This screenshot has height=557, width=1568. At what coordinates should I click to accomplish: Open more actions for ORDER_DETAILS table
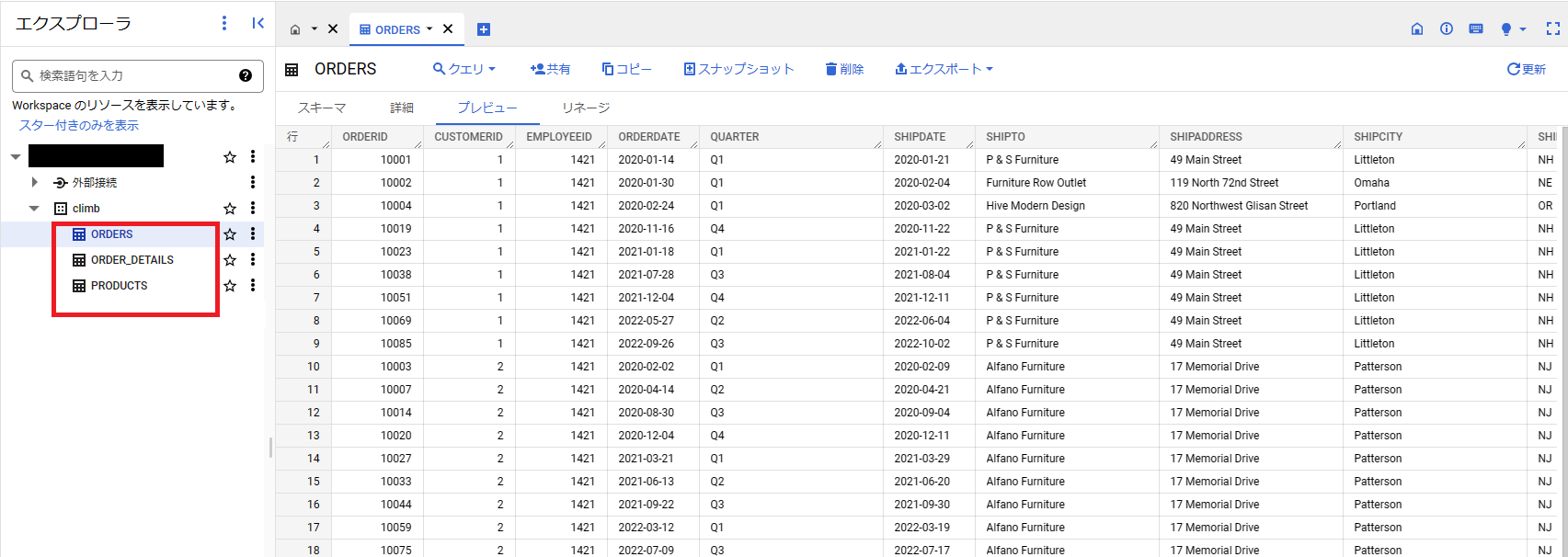pyautogui.click(x=253, y=260)
